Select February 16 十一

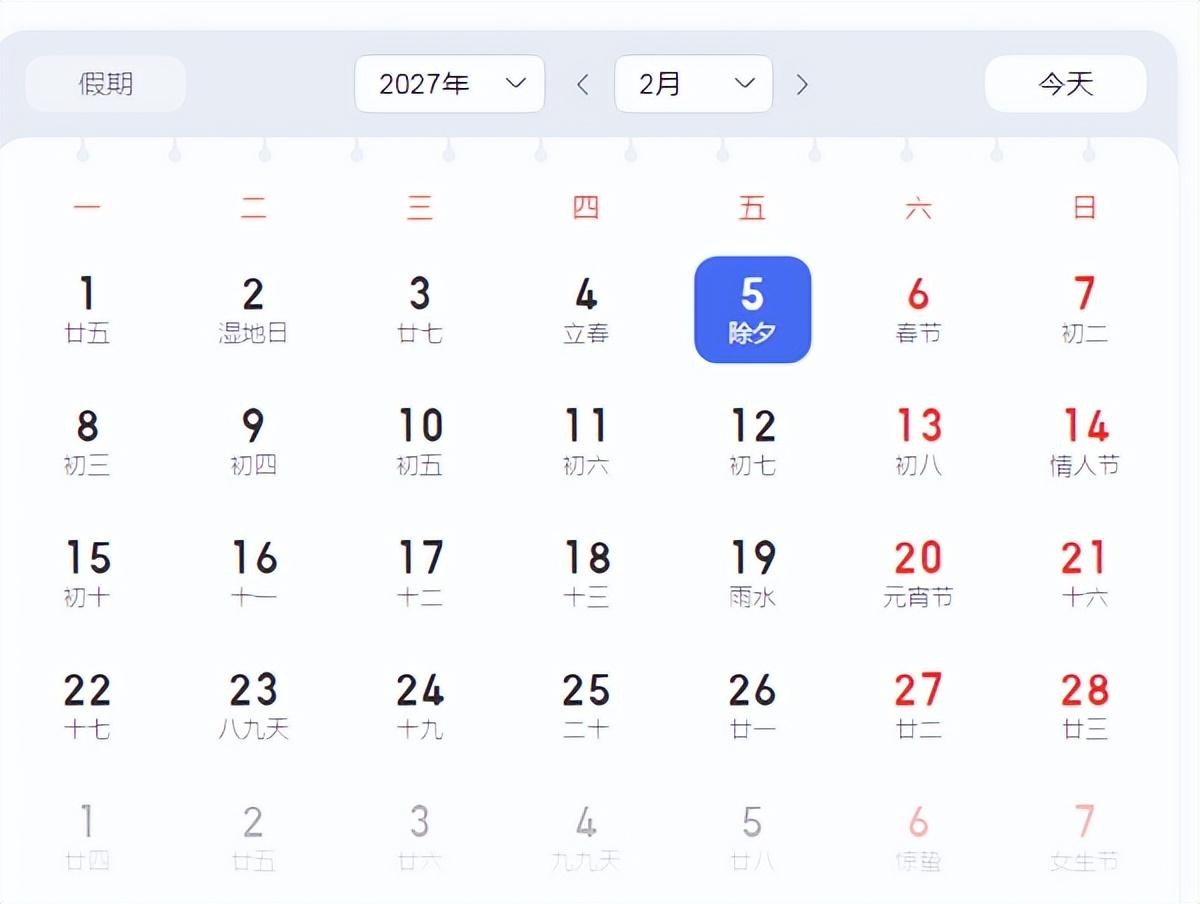[253, 574]
